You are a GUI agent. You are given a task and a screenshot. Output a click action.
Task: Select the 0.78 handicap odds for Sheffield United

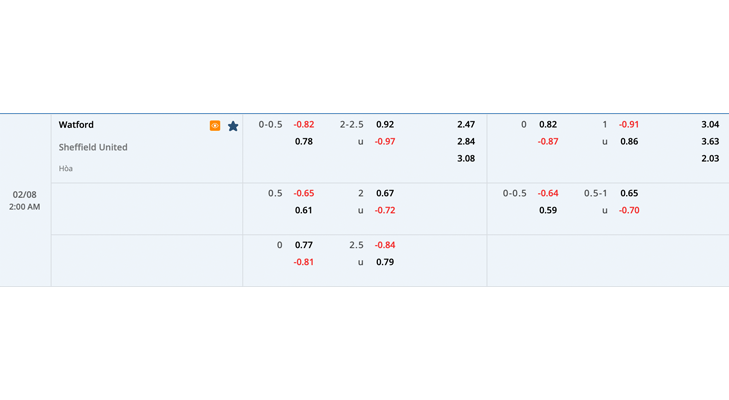304,141
